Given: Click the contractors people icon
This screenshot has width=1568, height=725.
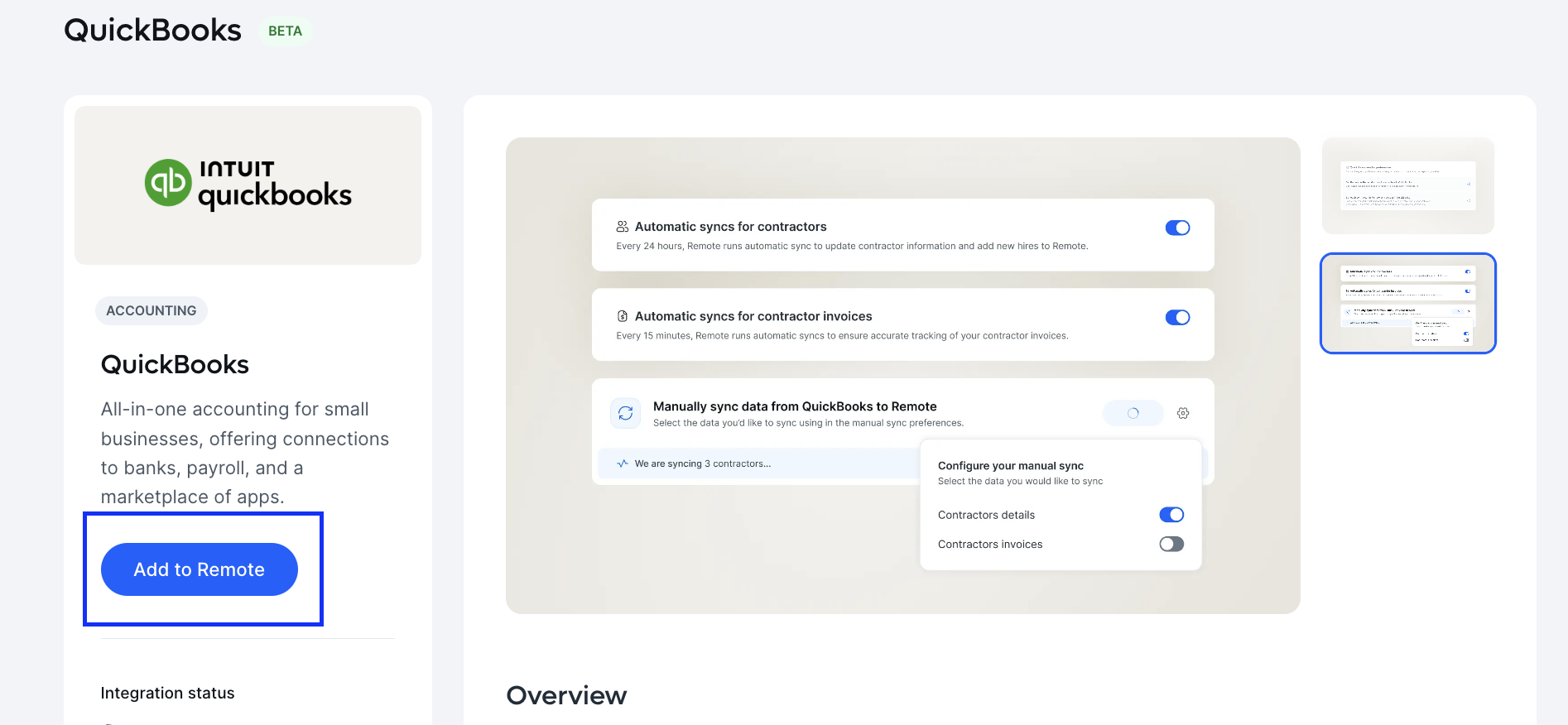Looking at the screenshot, I should pos(623,227).
